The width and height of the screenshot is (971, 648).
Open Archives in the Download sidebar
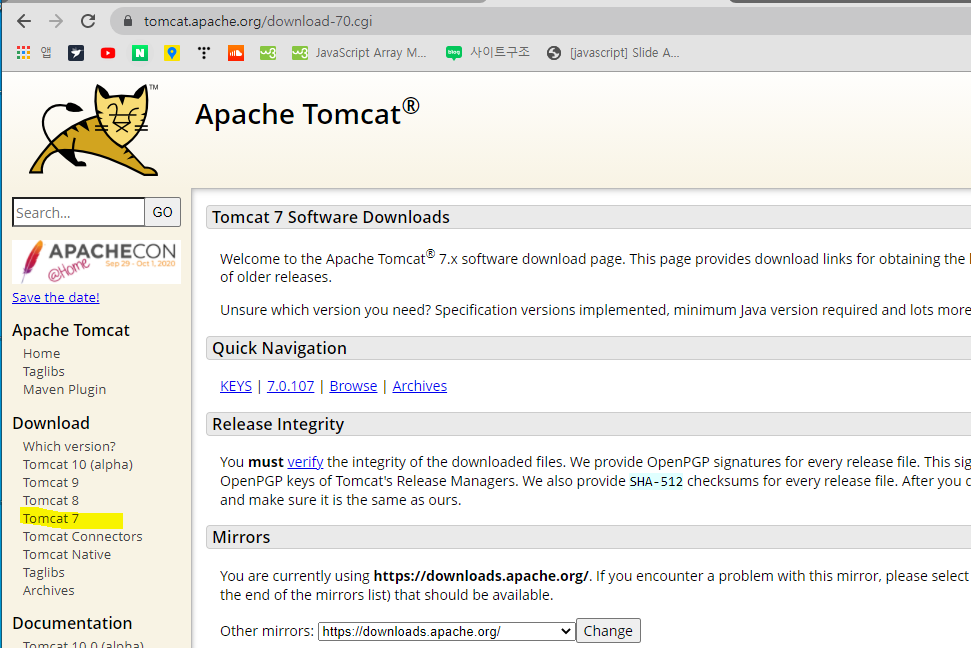pyautogui.click(x=48, y=590)
